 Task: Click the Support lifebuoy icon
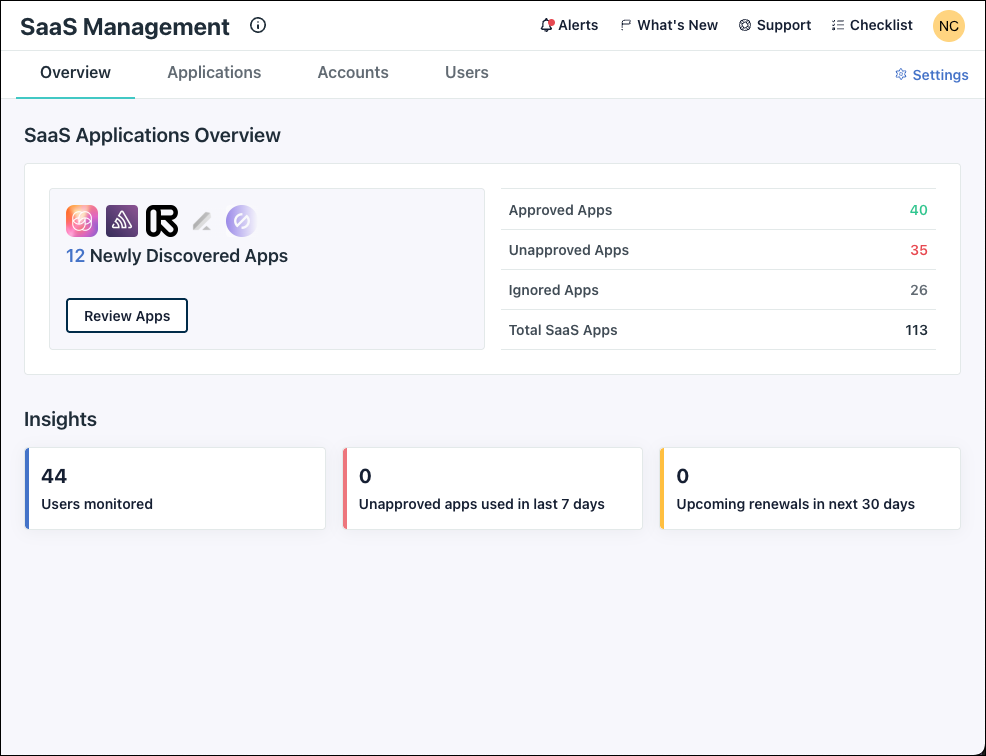[745, 25]
